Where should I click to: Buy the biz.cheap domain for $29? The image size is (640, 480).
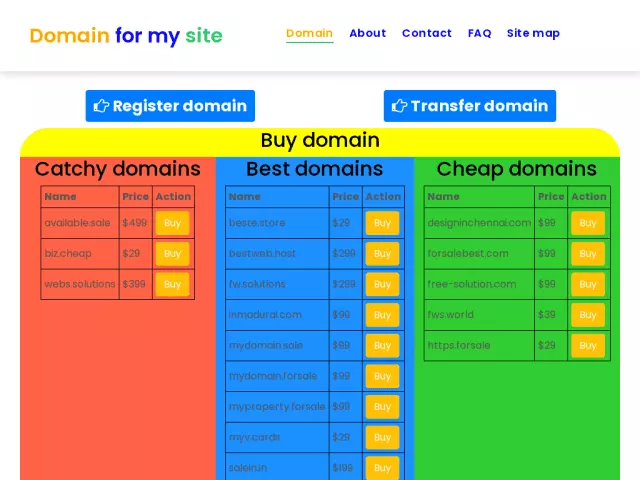point(172,254)
